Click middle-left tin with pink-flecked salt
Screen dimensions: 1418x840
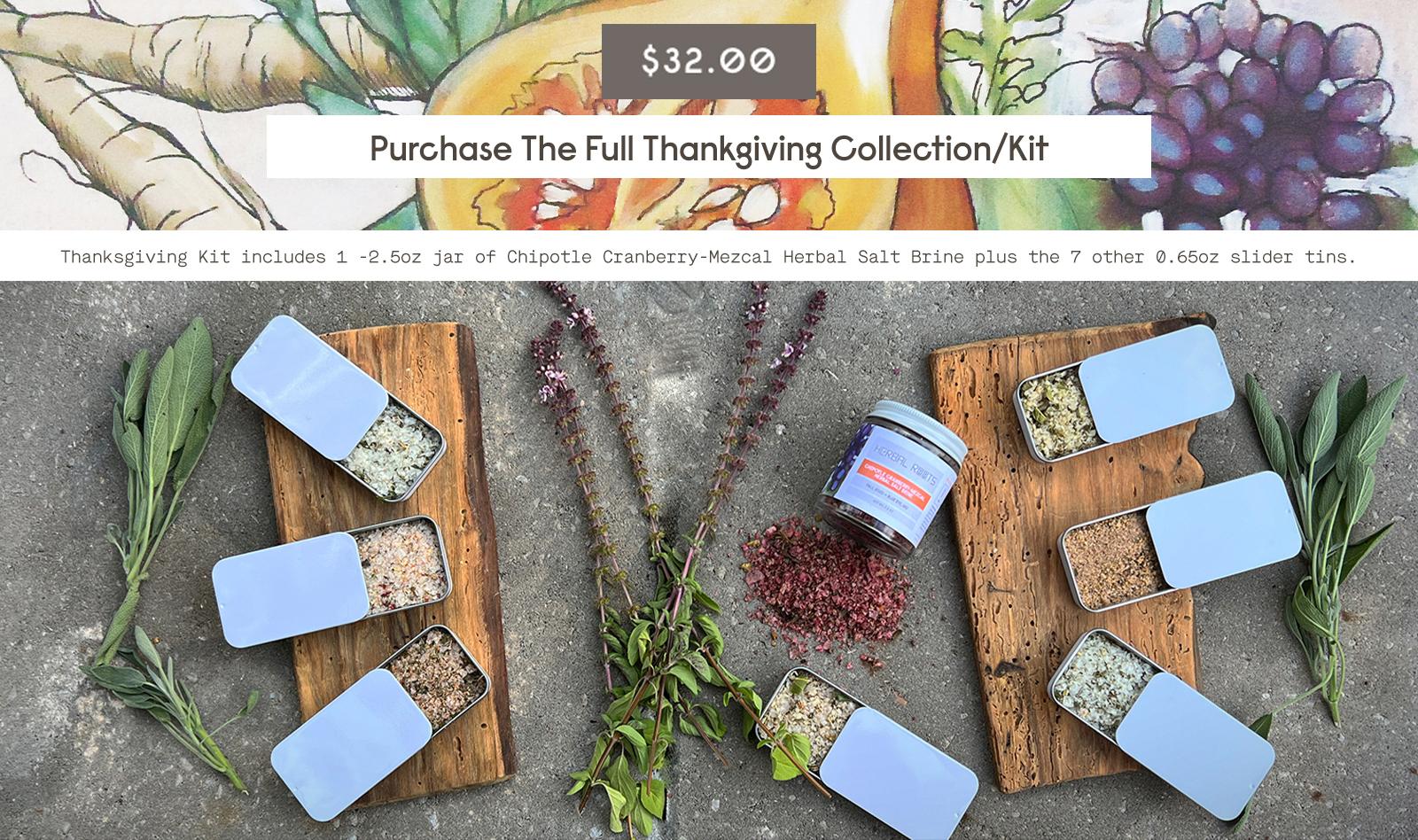click(x=330, y=579)
